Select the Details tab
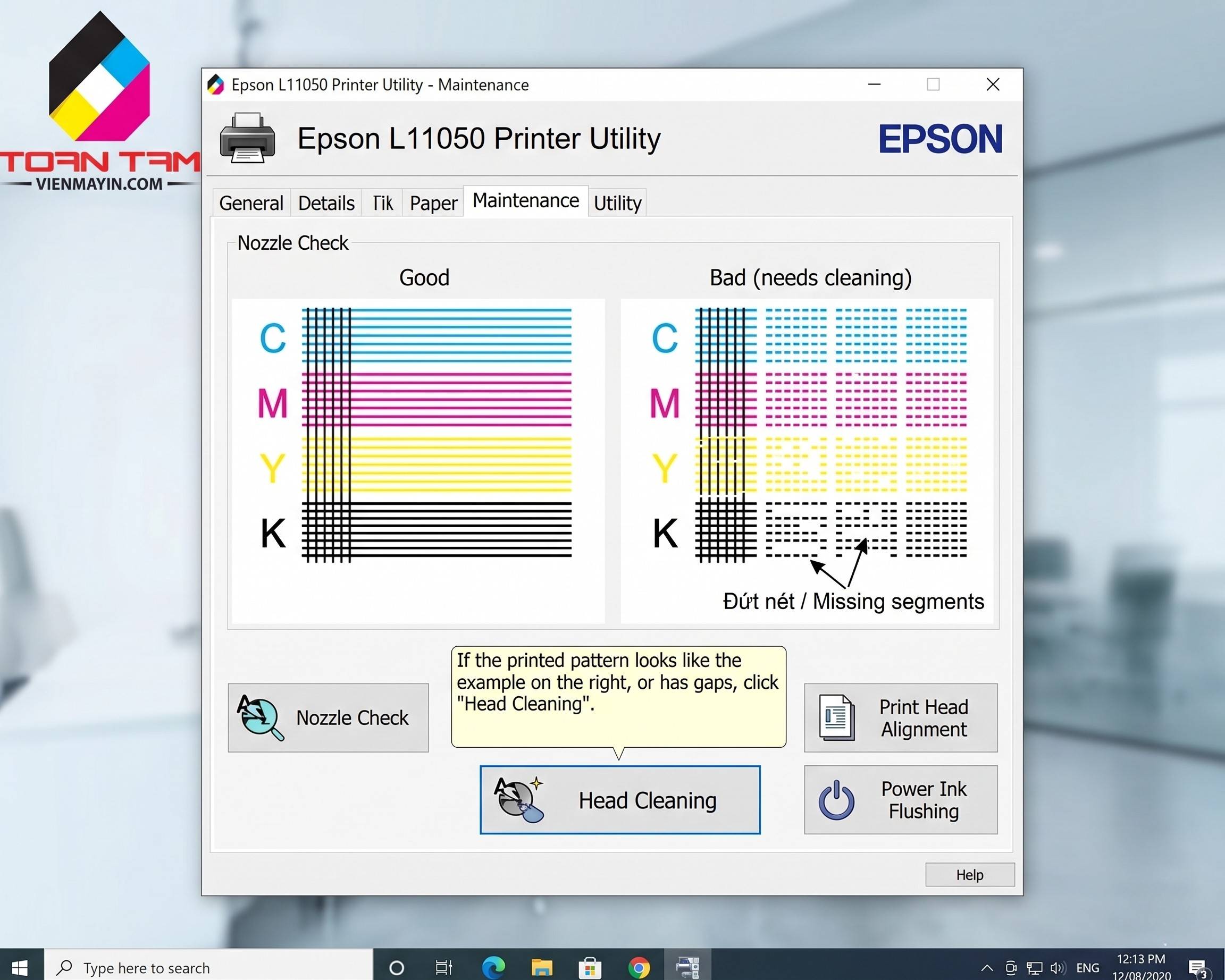This screenshot has height=980, width=1225. [x=325, y=202]
